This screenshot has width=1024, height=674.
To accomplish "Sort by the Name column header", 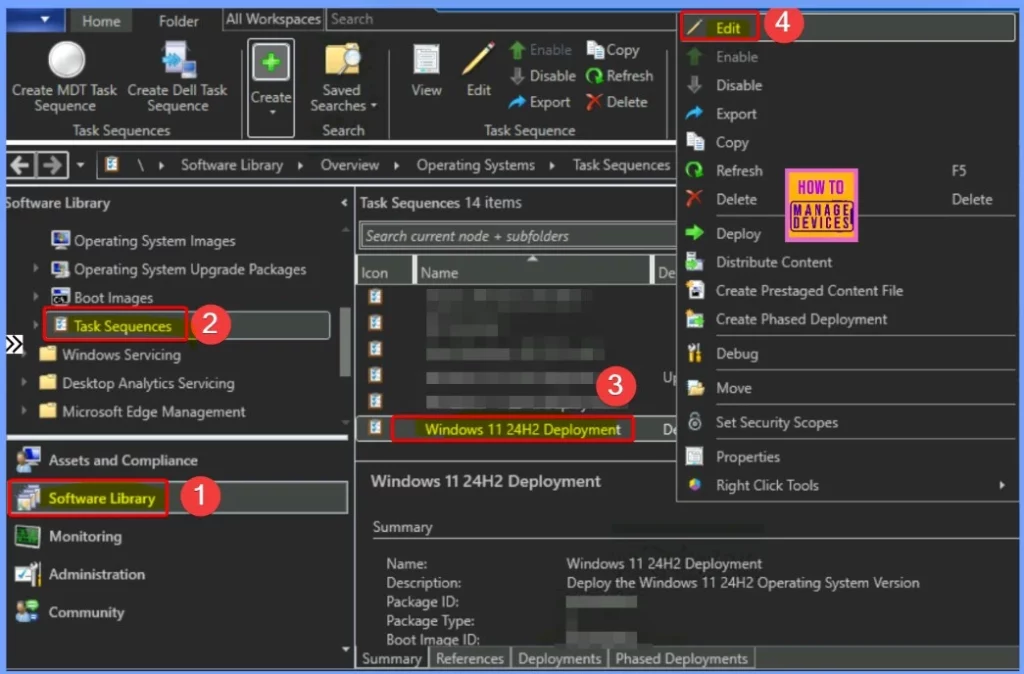I will point(533,272).
